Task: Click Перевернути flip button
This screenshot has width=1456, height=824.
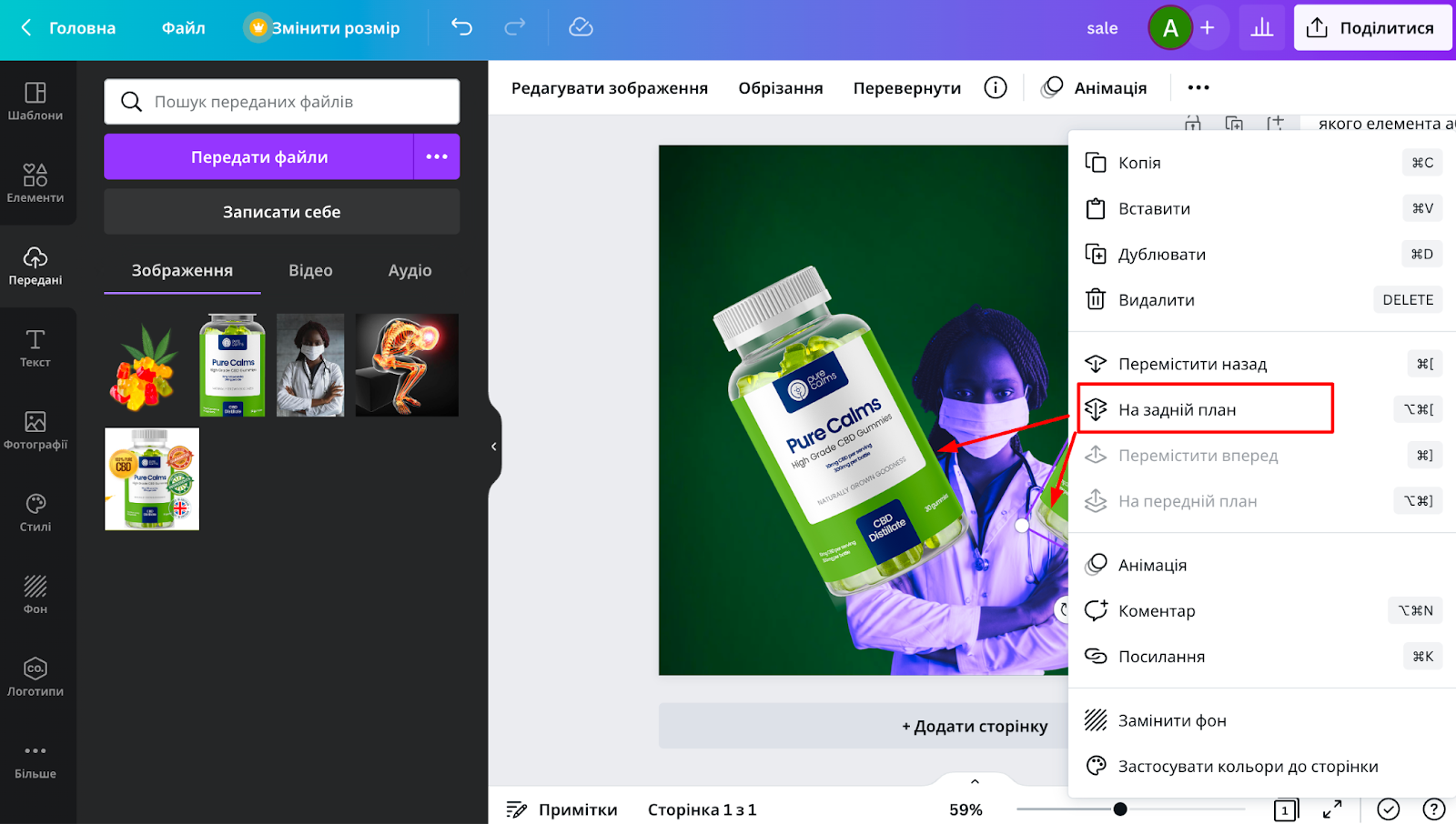Action: point(907,87)
